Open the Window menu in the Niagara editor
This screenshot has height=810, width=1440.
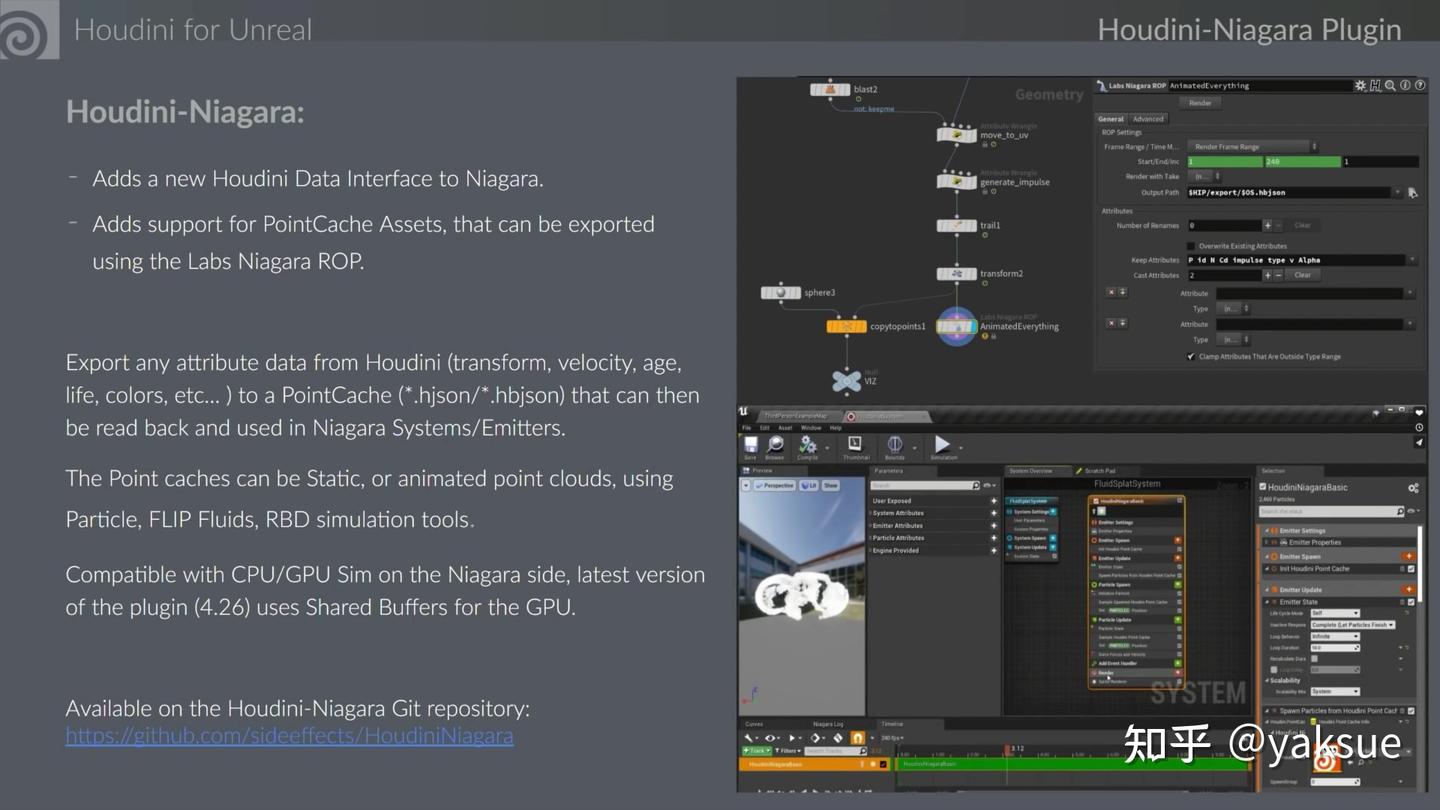(811, 429)
